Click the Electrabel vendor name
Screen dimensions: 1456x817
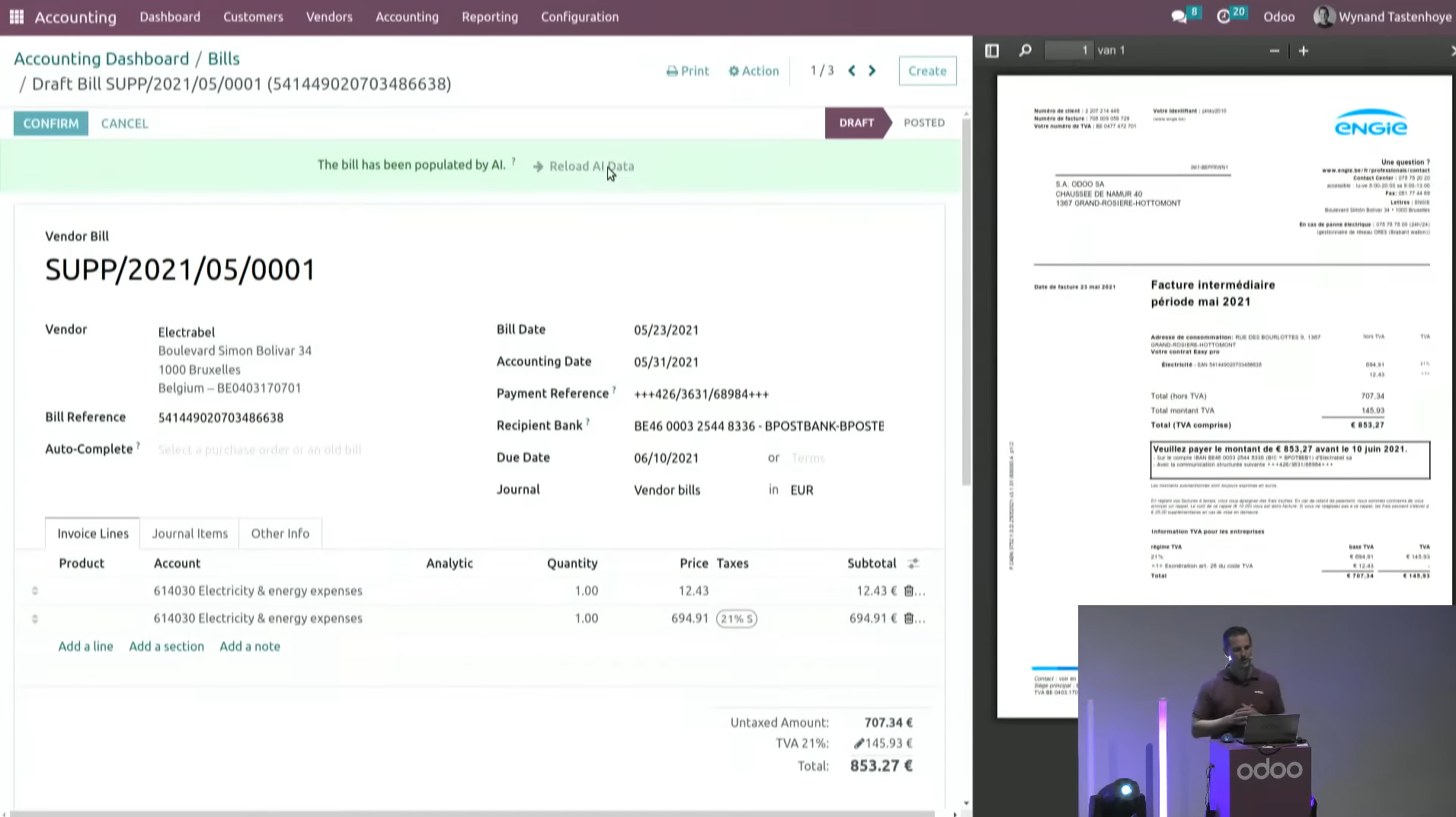click(x=187, y=332)
